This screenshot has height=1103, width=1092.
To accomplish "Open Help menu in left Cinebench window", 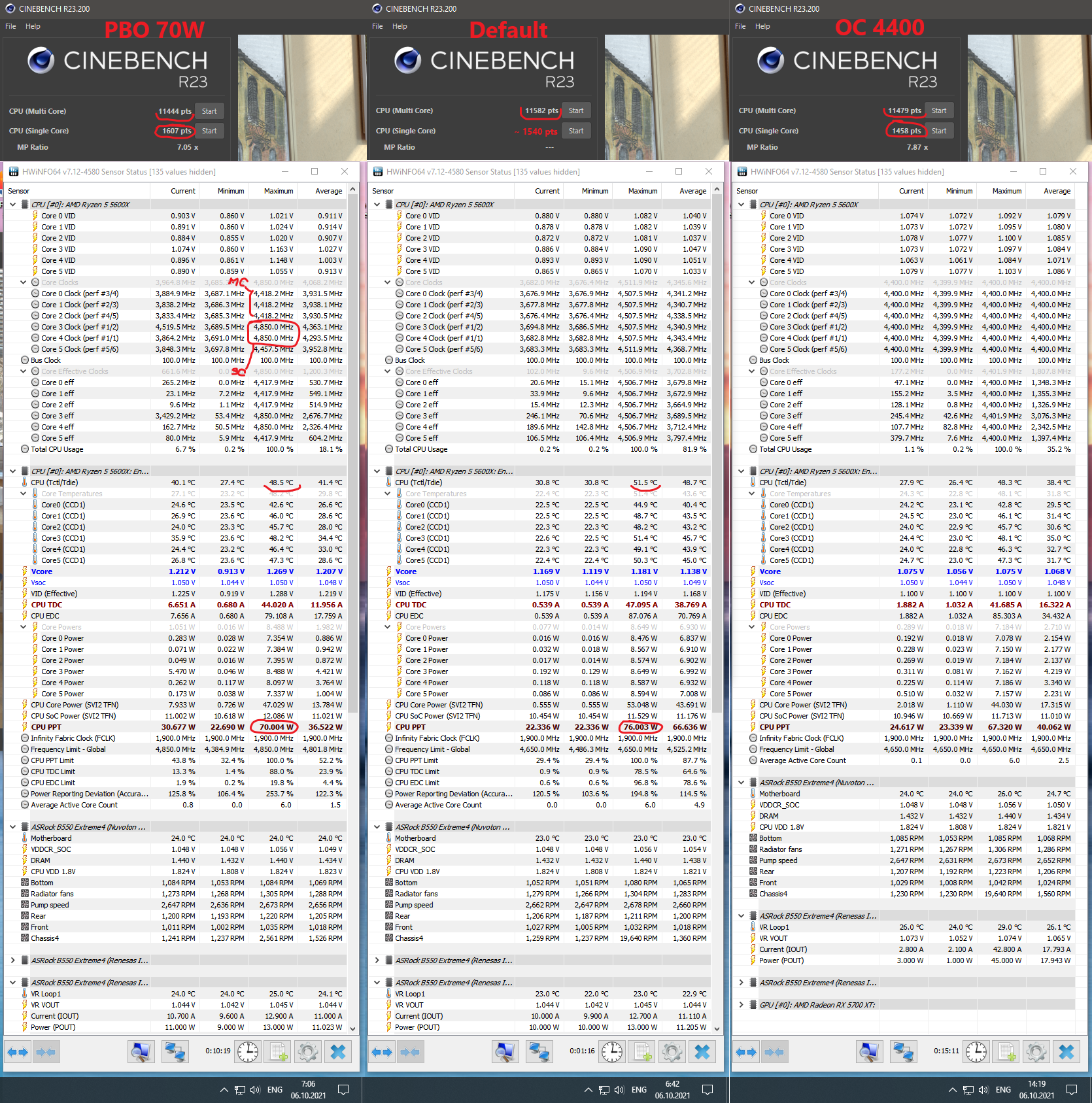I will tap(33, 27).
